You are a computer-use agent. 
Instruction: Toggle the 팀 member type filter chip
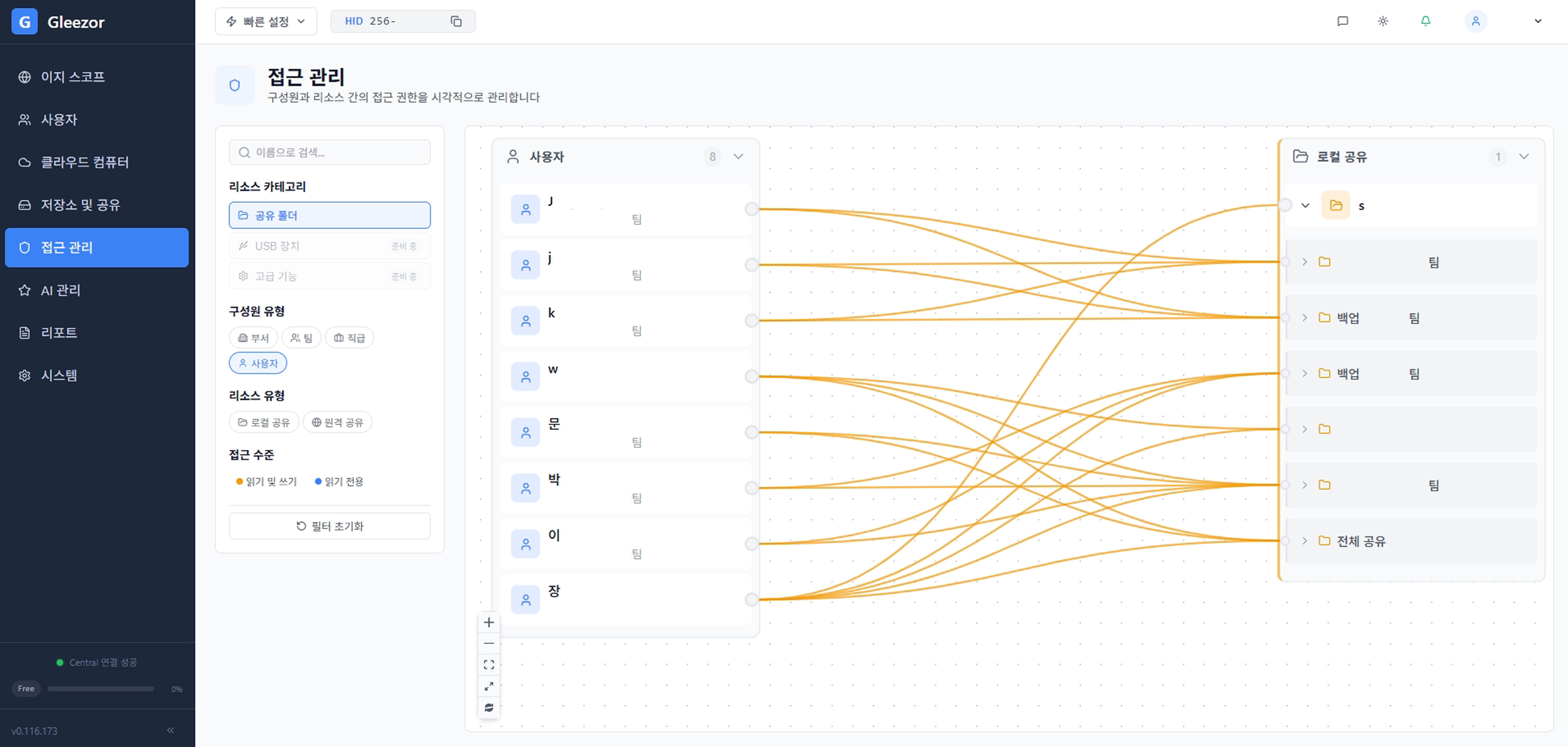click(301, 338)
